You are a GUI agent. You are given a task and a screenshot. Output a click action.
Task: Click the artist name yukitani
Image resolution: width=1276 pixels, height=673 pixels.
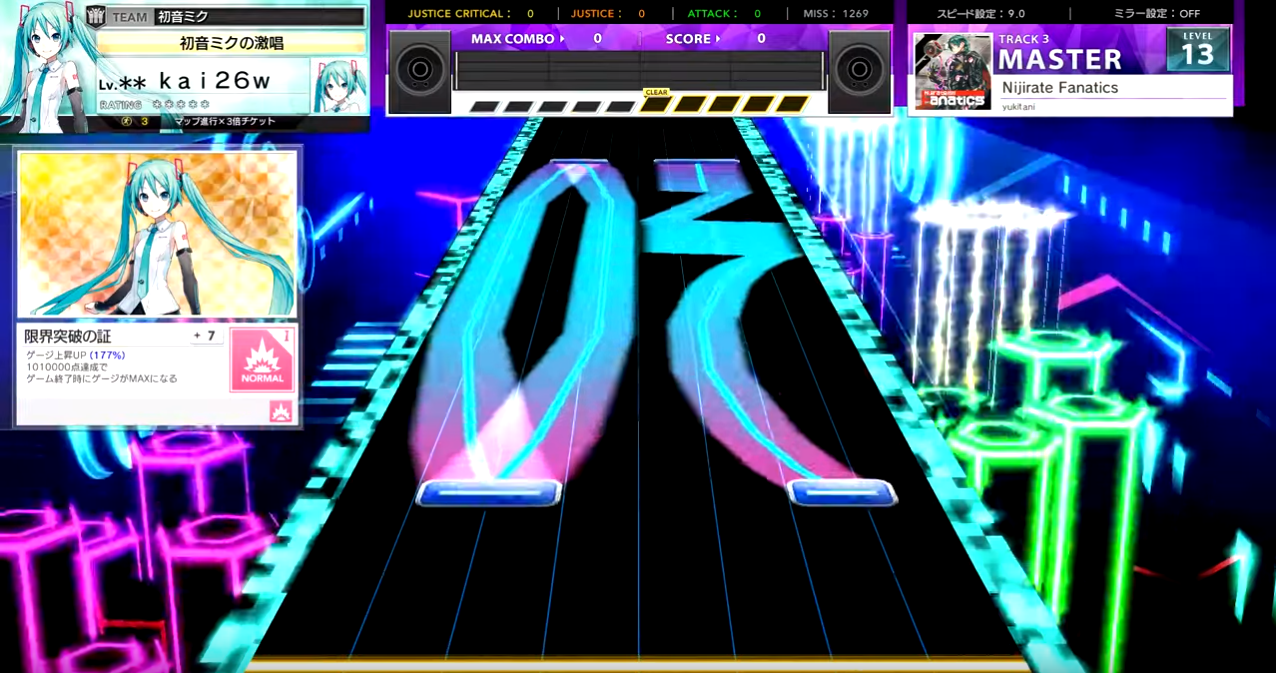(1017, 106)
